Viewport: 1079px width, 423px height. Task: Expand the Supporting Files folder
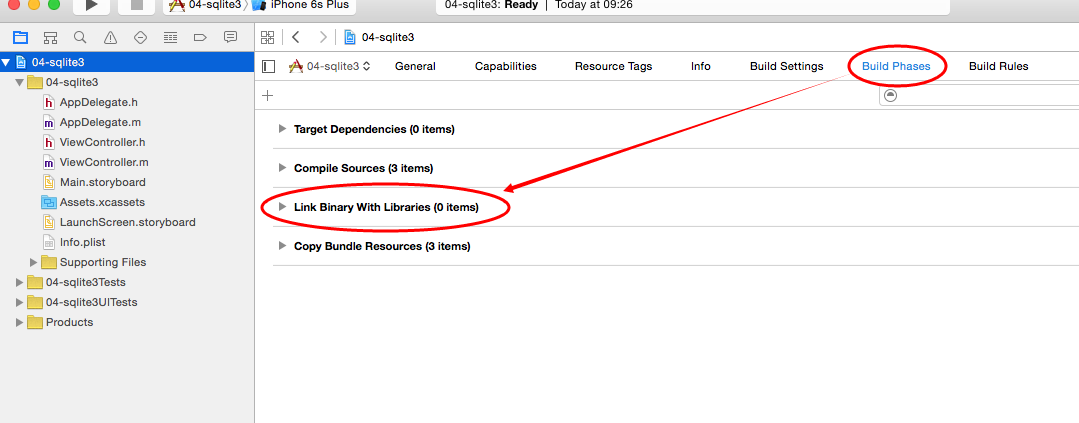tap(33, 262)
